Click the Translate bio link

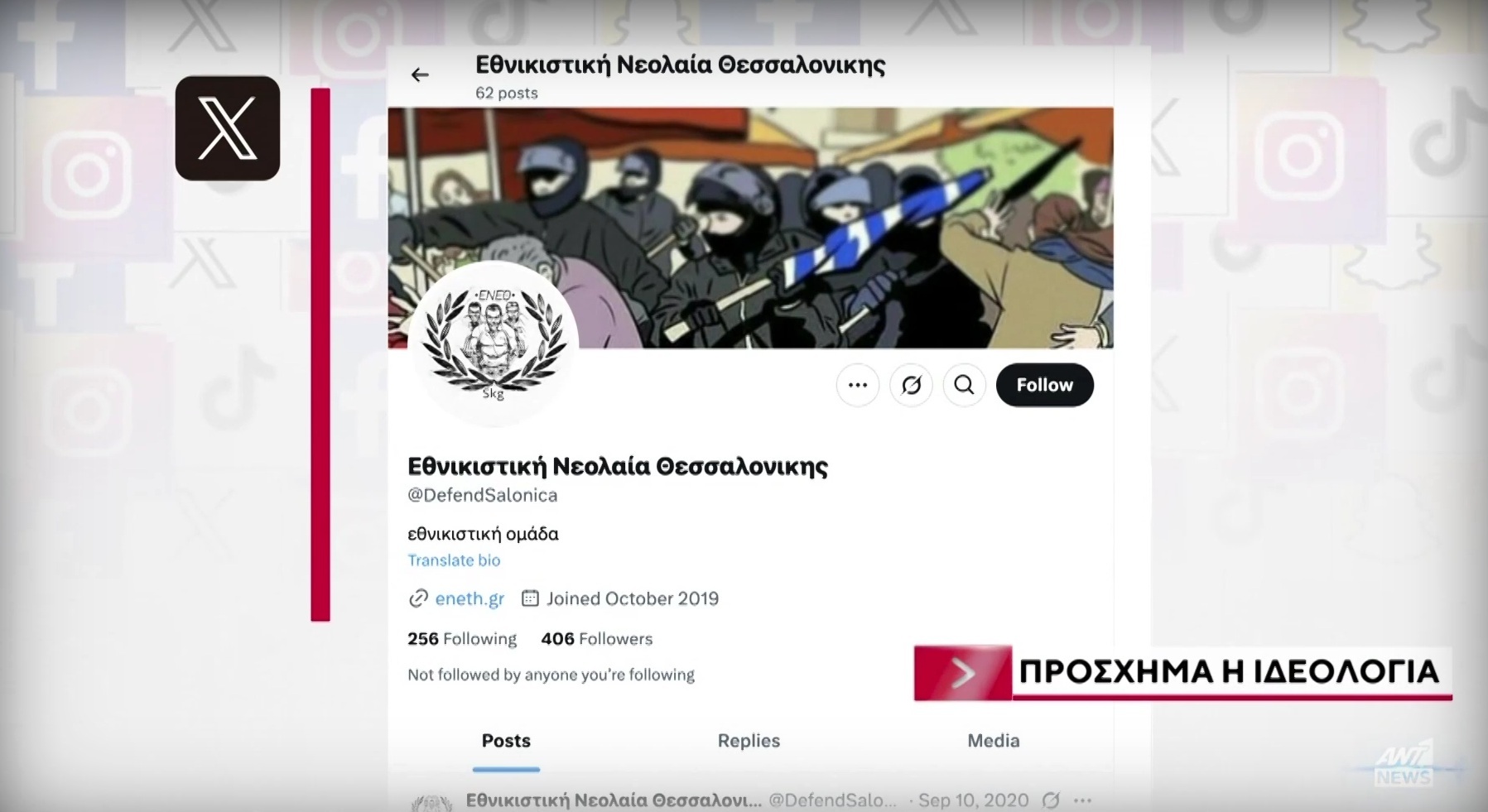454,560
